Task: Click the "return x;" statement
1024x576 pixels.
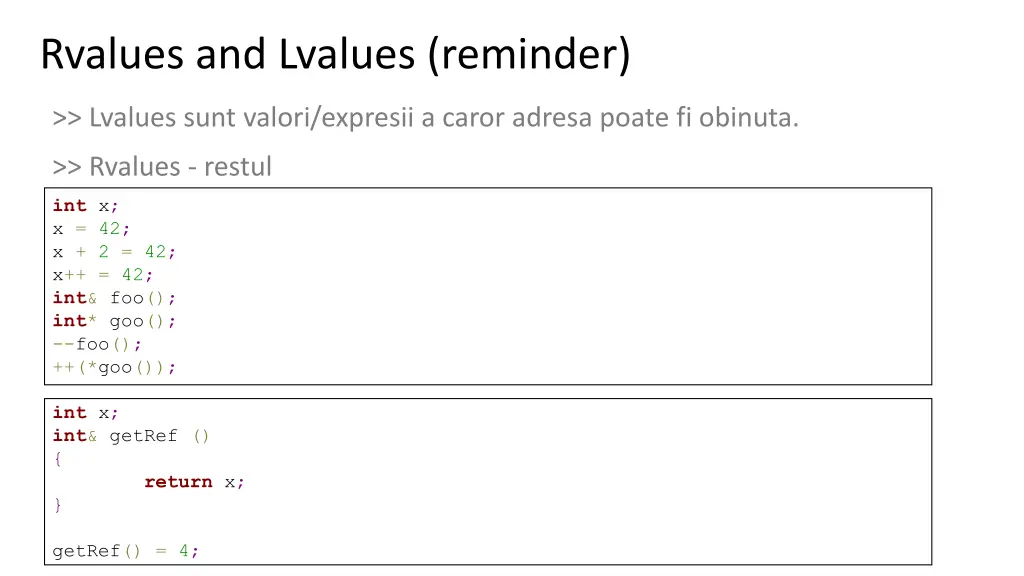Action: (x=195, y=482)
